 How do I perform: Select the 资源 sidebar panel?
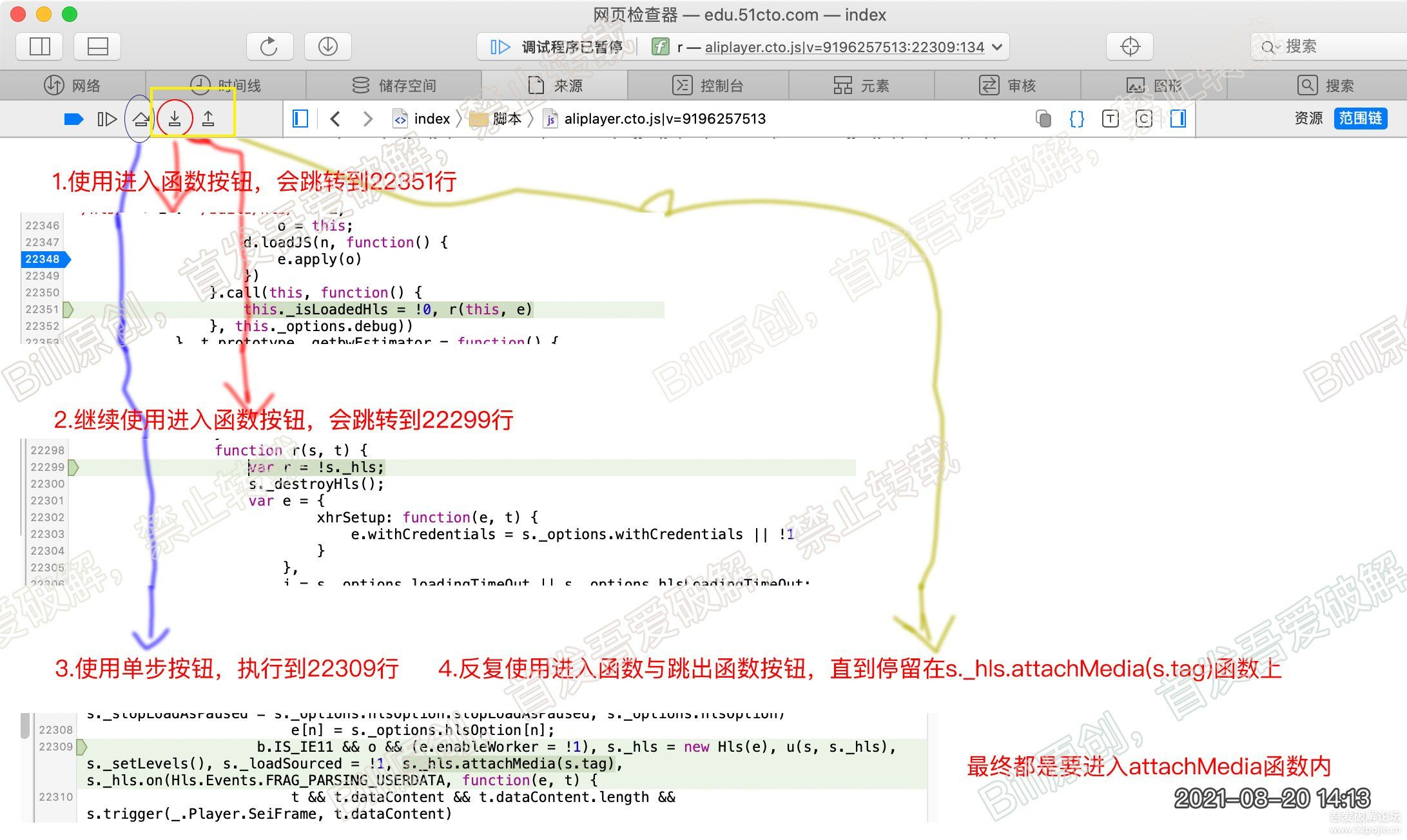click(1308, 119)
